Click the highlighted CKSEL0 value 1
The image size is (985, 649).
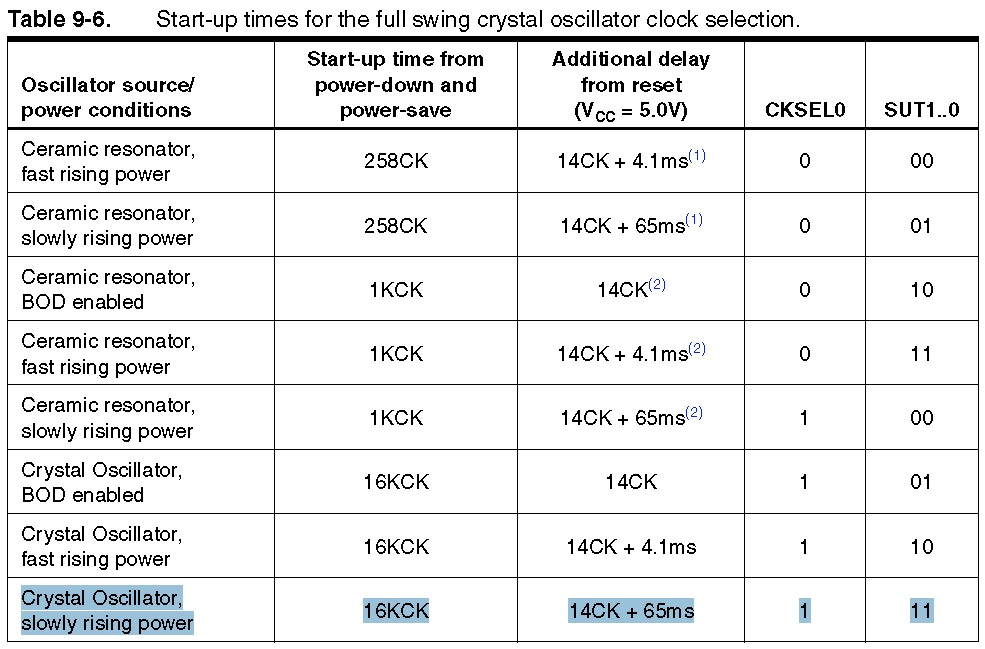[x=804, y=610]
